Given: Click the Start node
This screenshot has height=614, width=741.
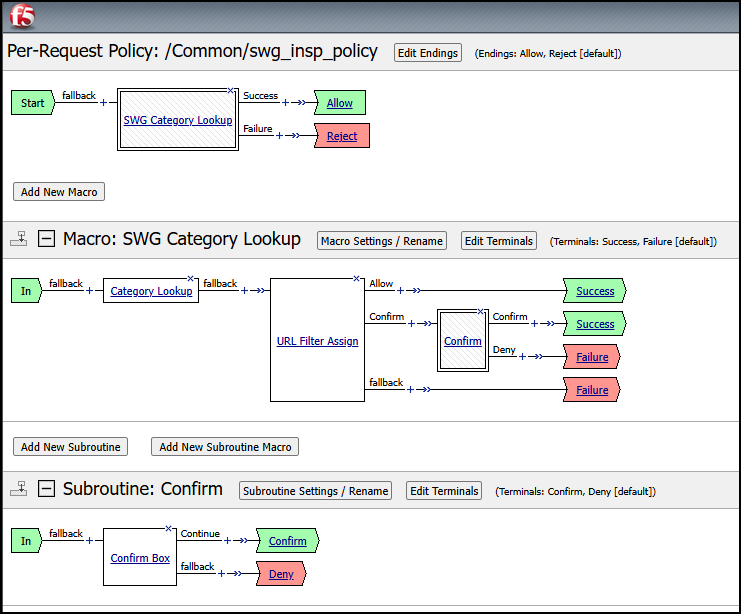Looking at the screenshot, I should point(33,103).
